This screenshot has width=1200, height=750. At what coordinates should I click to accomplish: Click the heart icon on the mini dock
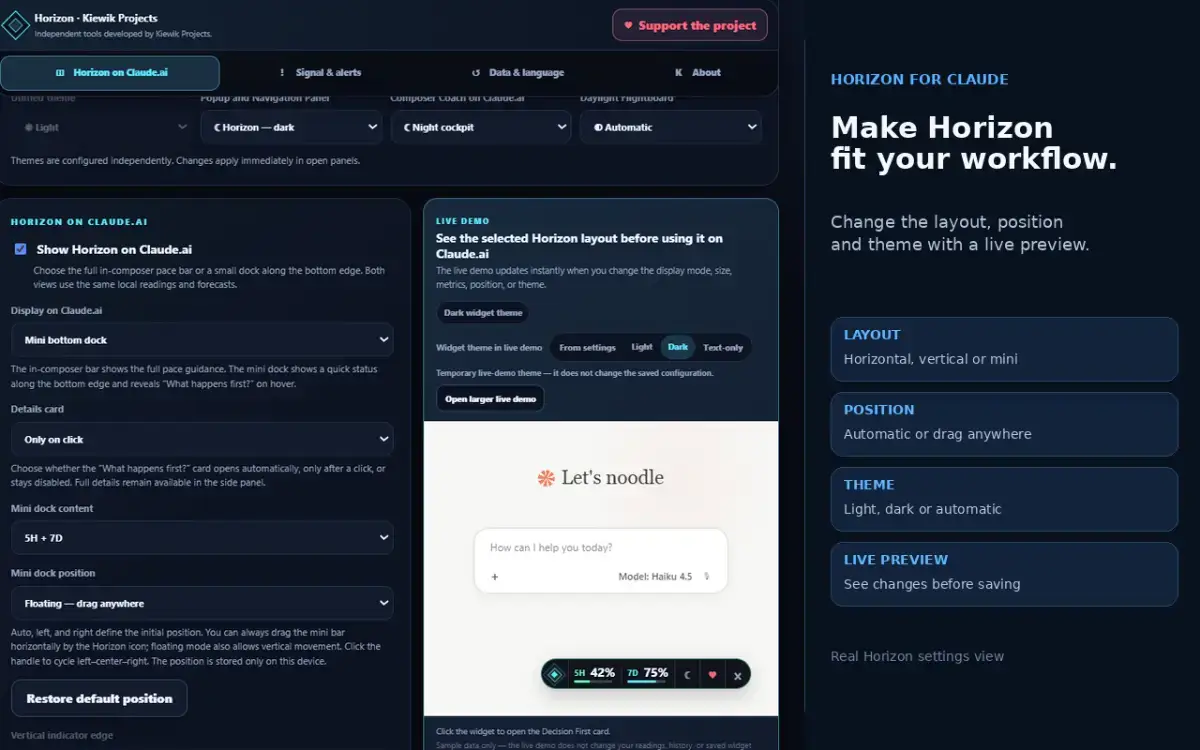pyautogui.click(x=712, y=675)
